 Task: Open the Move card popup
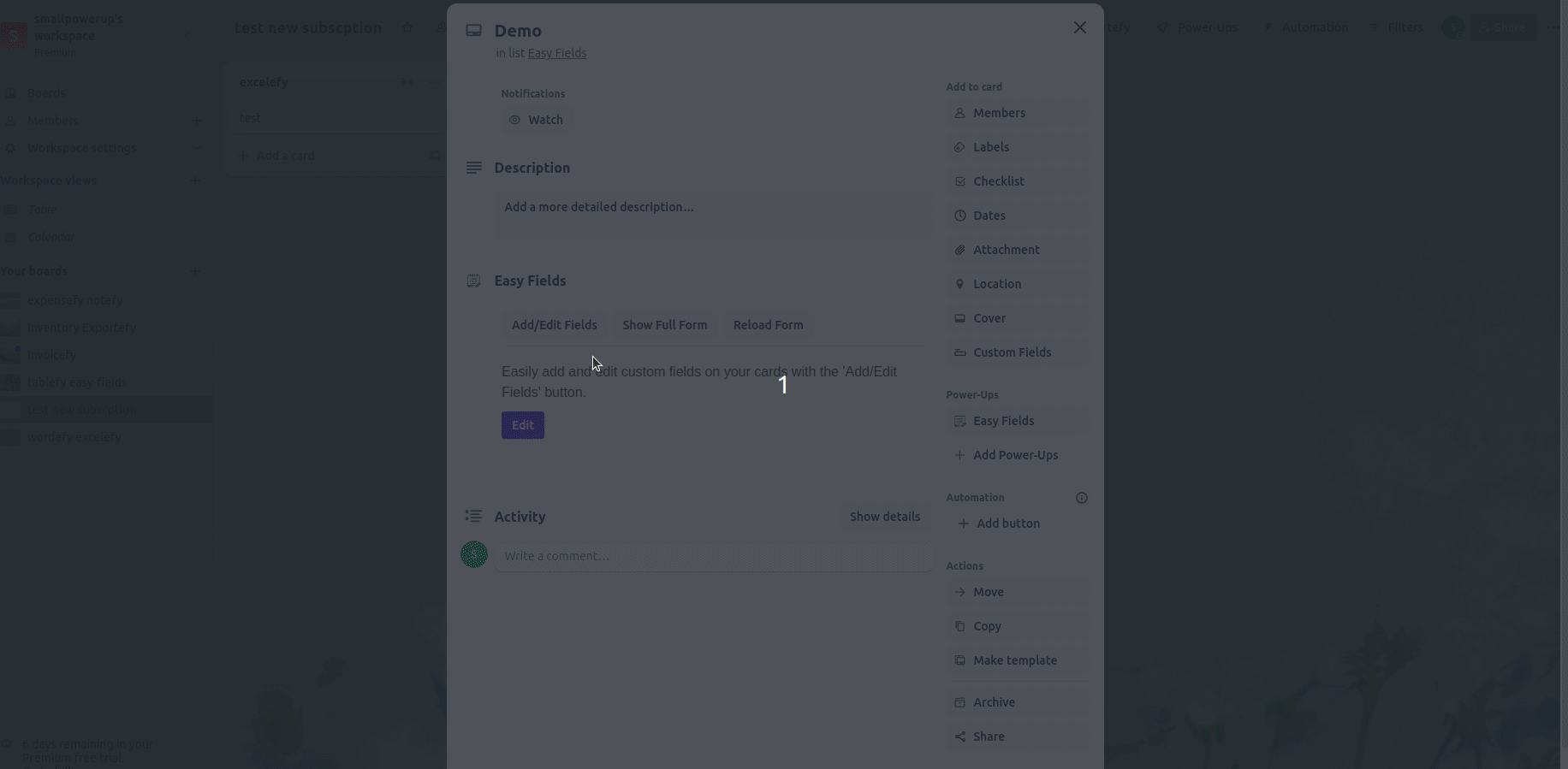(x=988, y=592)
